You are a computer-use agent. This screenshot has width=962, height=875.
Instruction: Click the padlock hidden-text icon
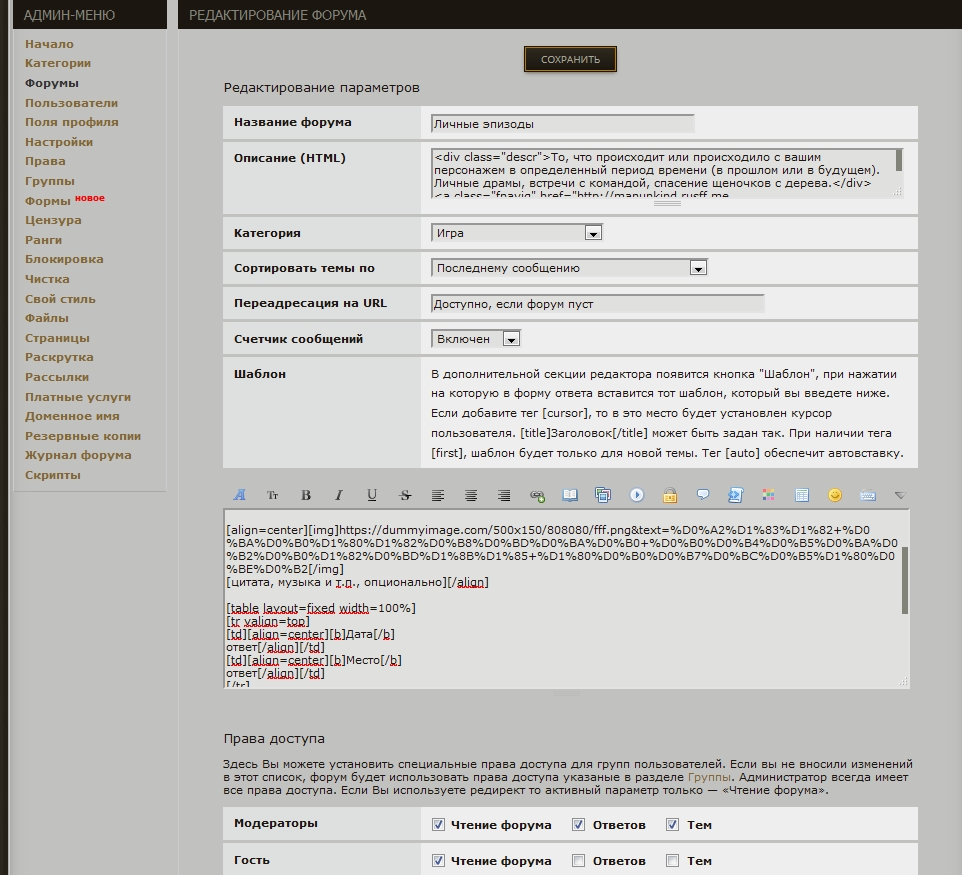[670, 495]
